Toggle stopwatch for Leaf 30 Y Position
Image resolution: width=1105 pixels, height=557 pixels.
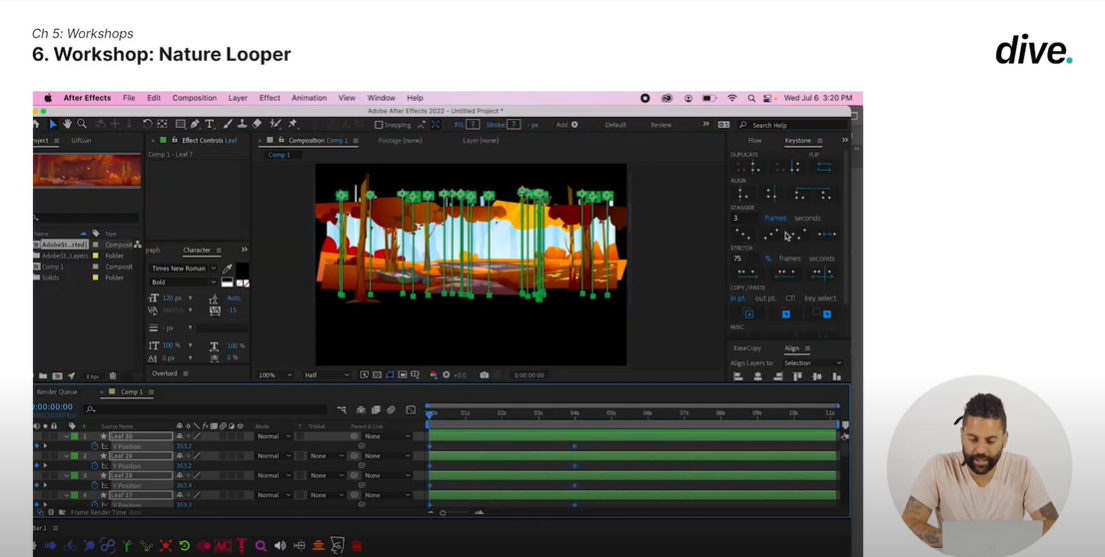(x=95, y=446)
